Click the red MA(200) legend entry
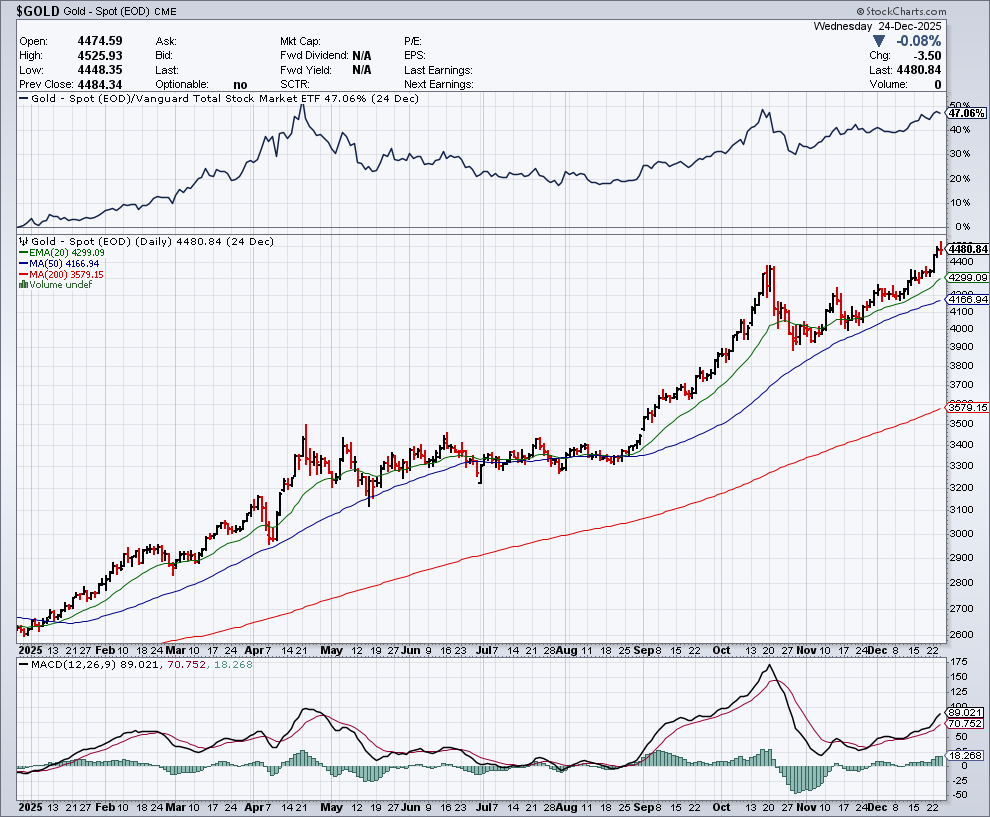The width and height of the screenshot is (990, 817). coord(63,274)
